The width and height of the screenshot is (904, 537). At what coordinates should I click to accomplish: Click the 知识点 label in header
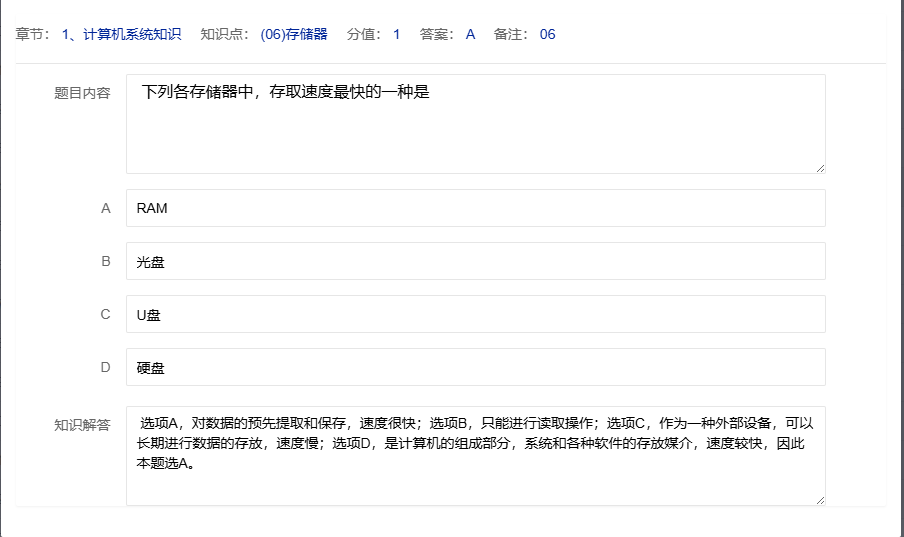(222, 34)
